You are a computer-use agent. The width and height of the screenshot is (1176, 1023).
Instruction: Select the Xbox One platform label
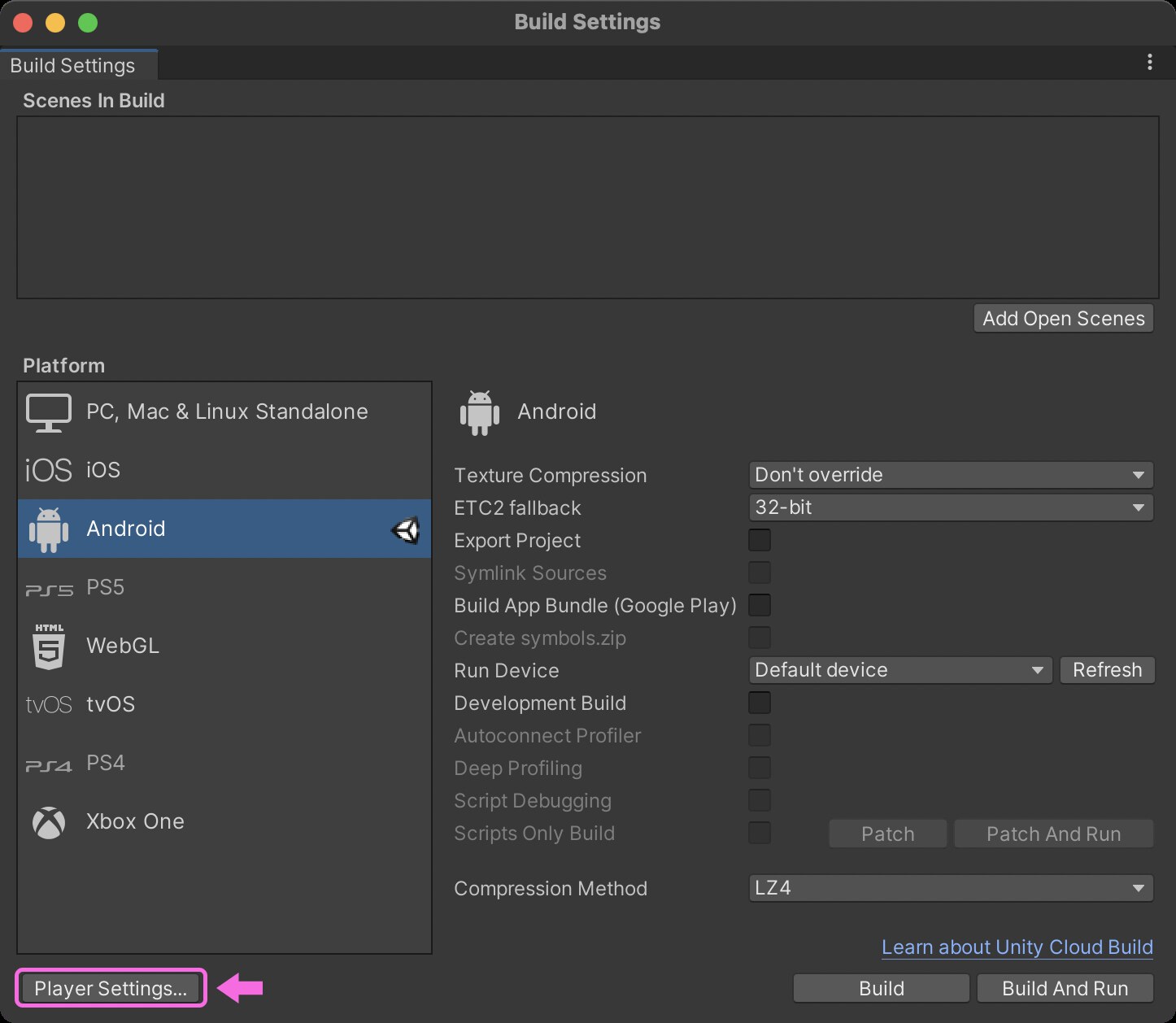pos(135,821)
